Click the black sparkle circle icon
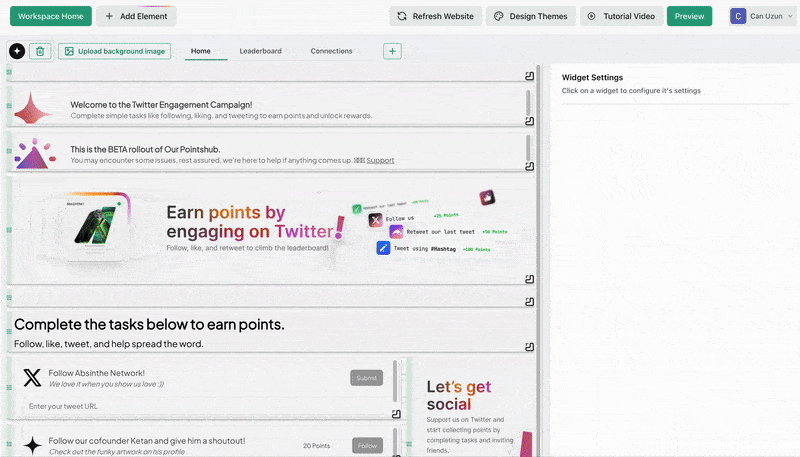Image resolution: width=800 pixels, height=457 pixels. click(x=17, y=51)
